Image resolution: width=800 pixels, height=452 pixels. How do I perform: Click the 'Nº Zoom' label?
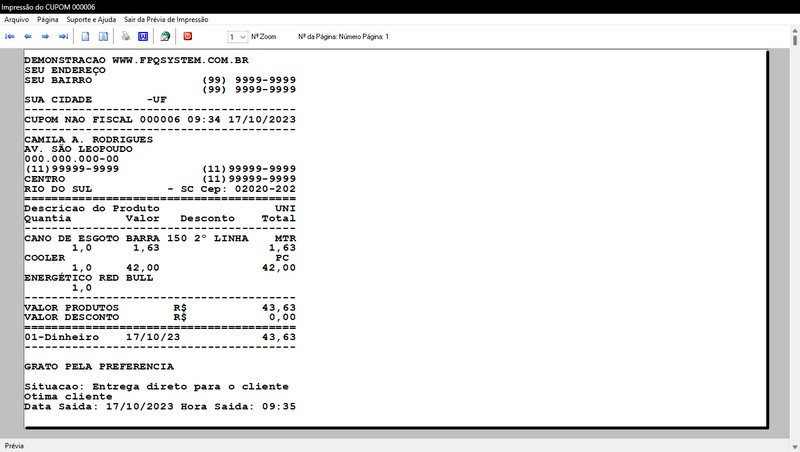(x=263, y=37)
